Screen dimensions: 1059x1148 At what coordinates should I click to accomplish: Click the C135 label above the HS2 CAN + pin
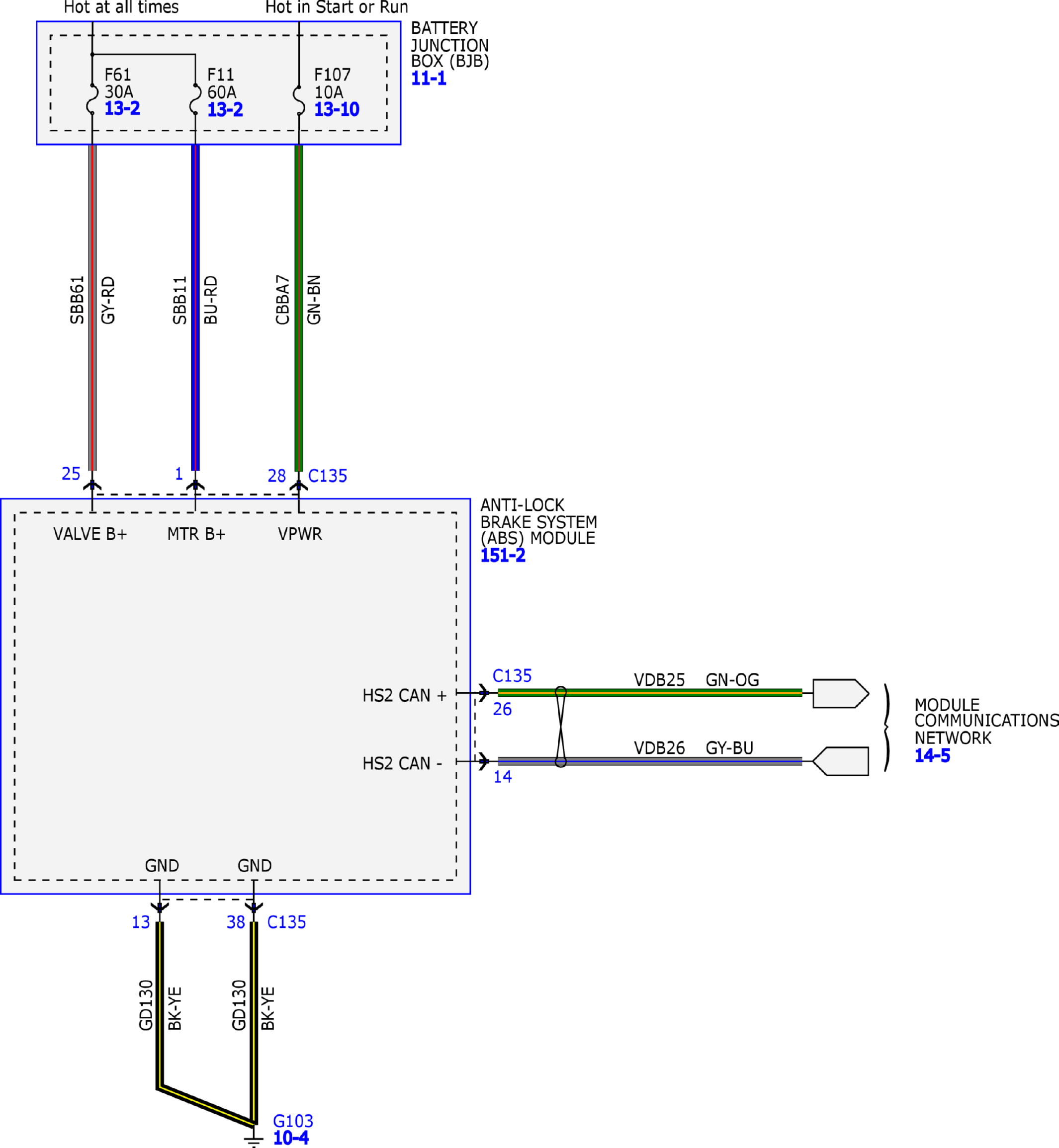[512, 676]
